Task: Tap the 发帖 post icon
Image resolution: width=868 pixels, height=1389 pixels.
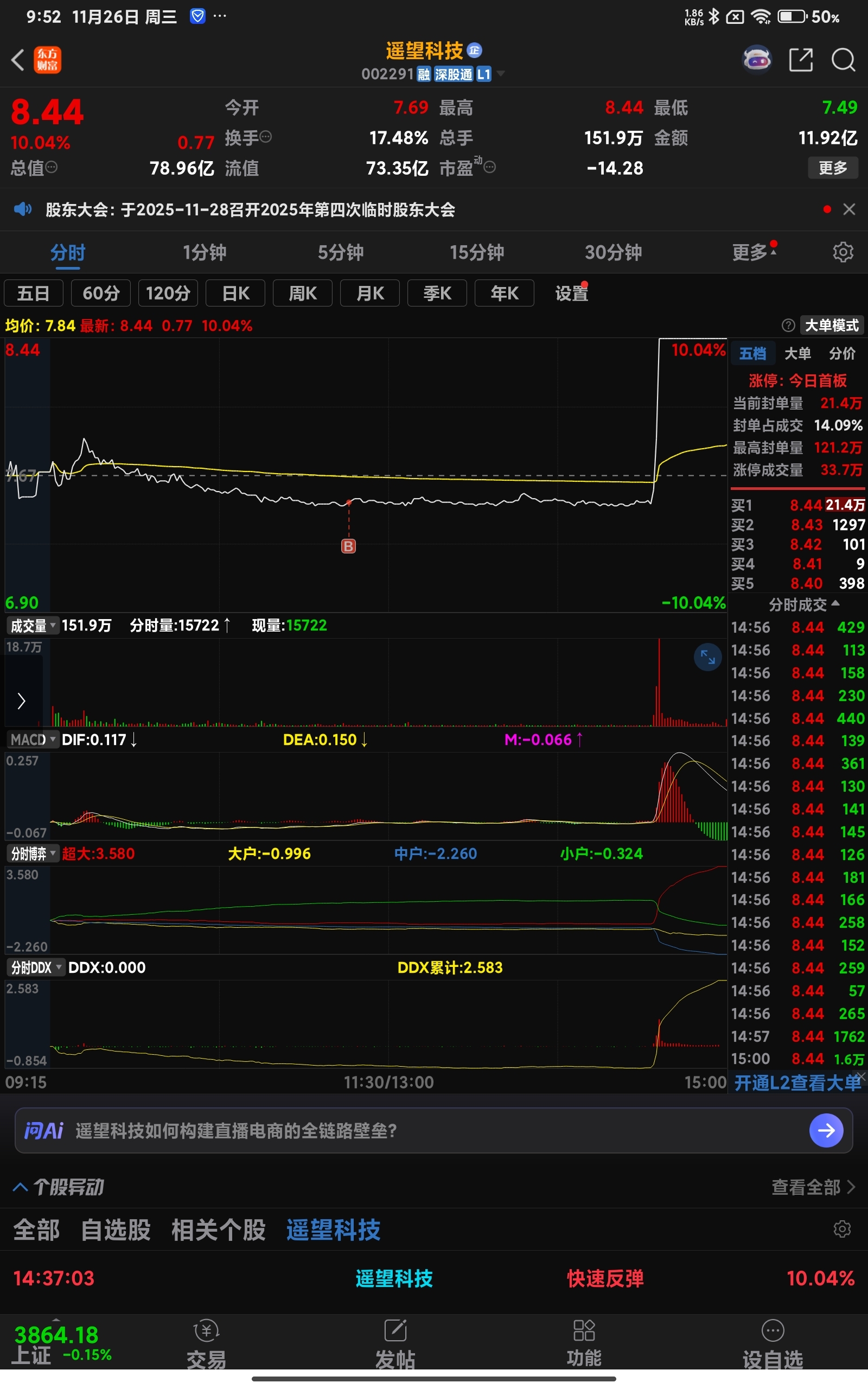Action: [395, 1344]
